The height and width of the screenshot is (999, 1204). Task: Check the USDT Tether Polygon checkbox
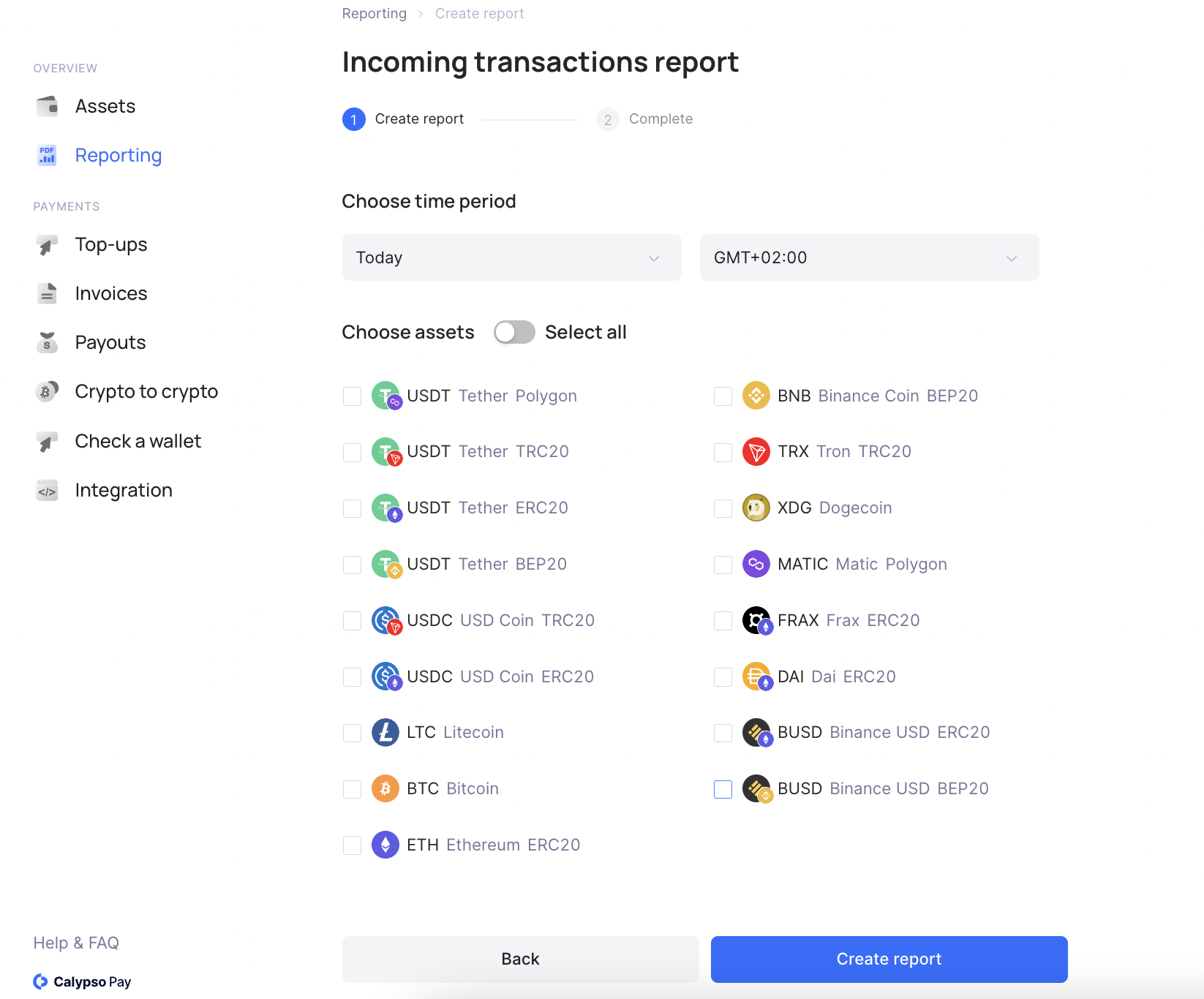353,396
